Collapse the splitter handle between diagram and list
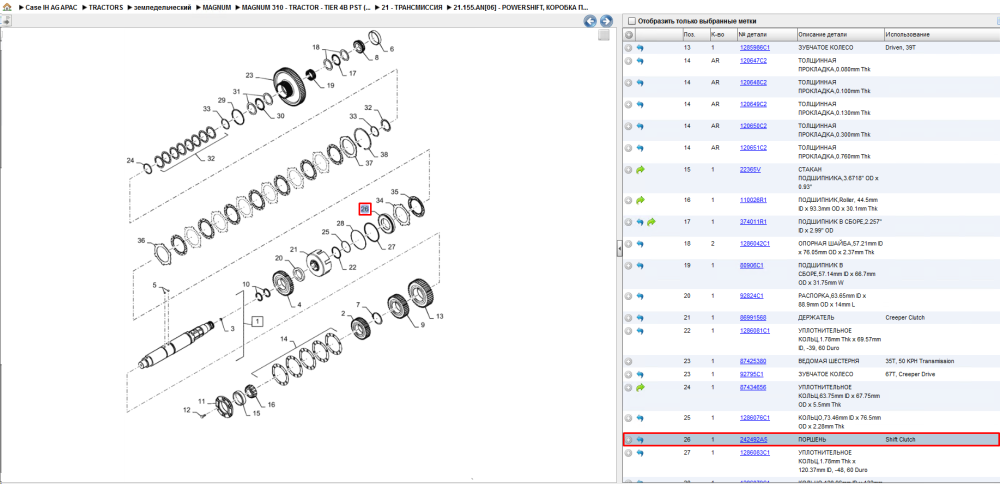The image size is (1000, 484). 619,249
